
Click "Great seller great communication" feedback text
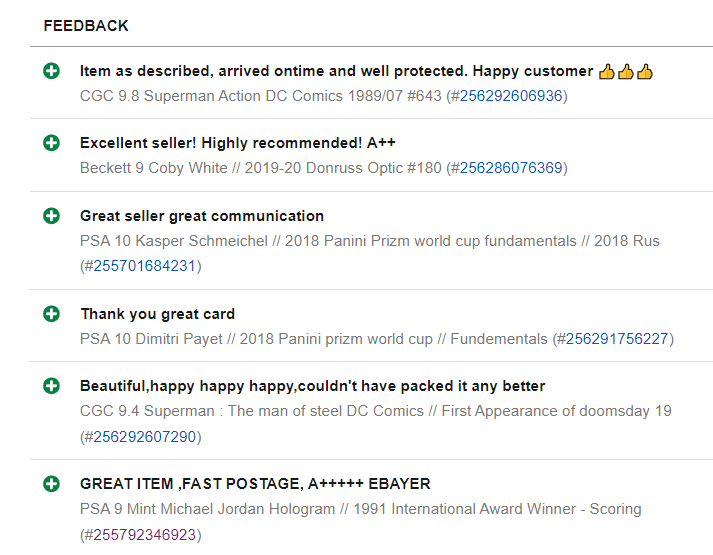pyautogui.click(x=202, y=216)
